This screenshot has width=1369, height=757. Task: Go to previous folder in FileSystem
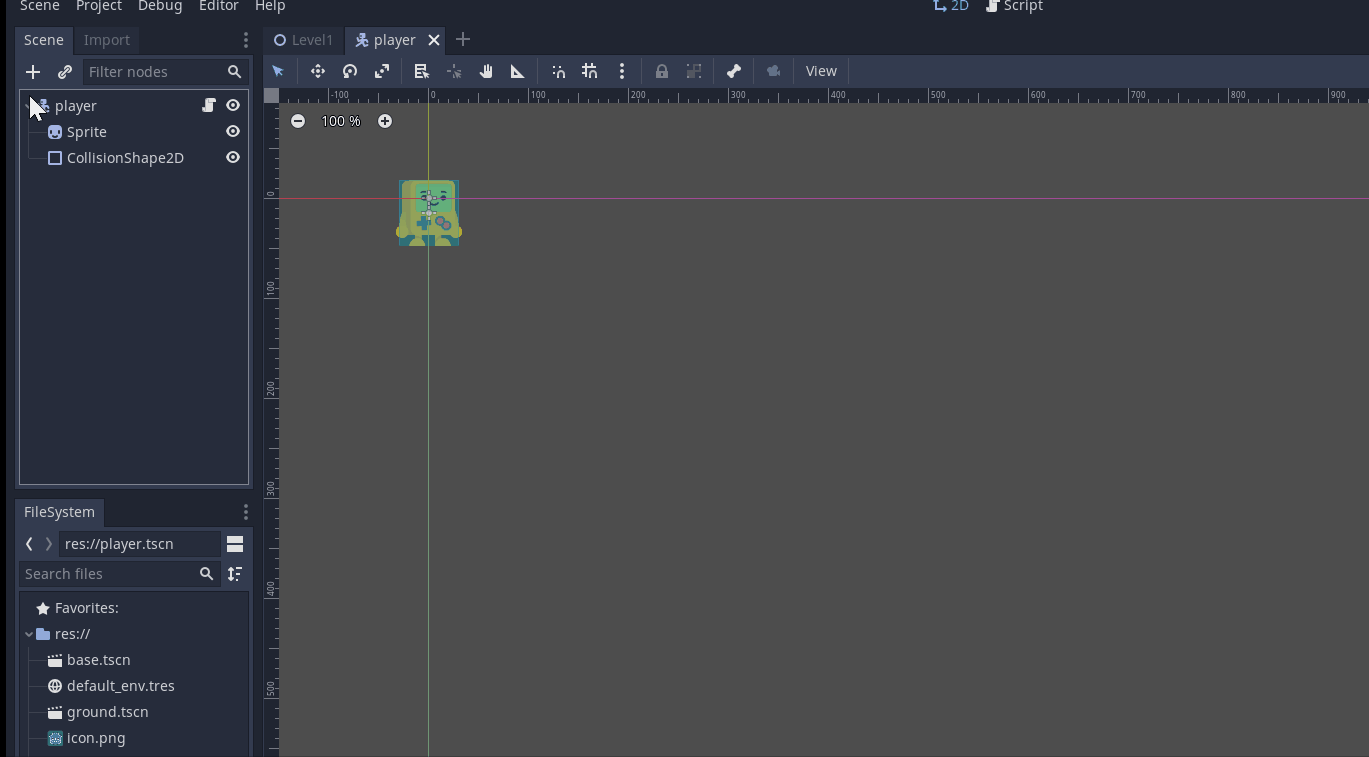point(29,544)
